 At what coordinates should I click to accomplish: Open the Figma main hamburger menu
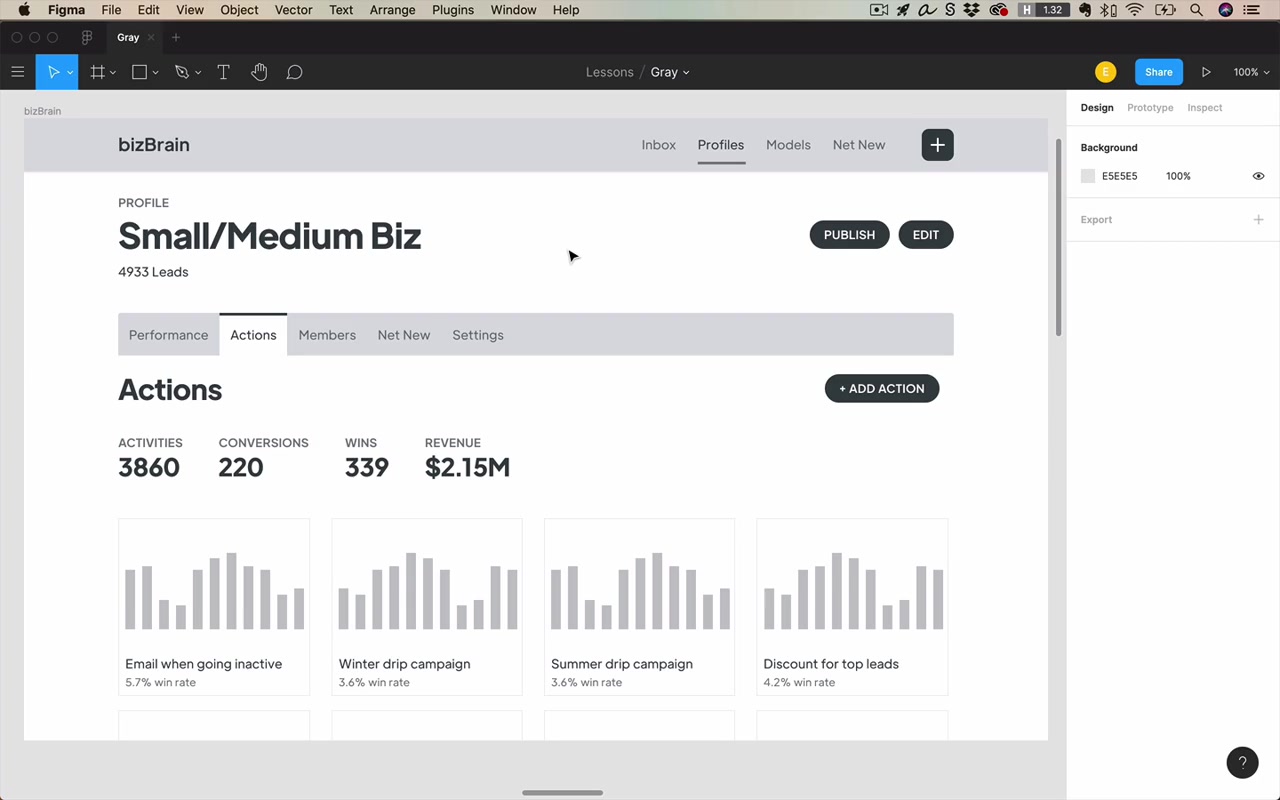[17, 72]
